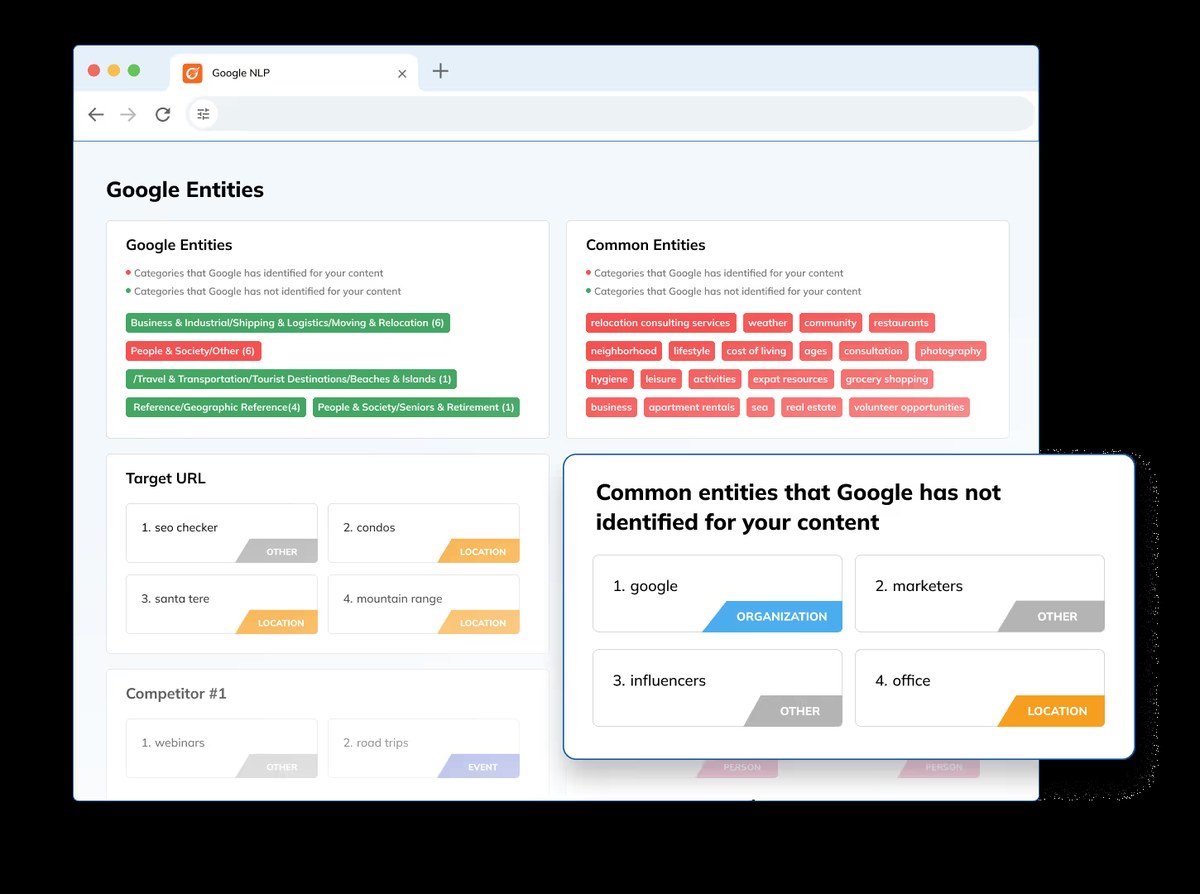Close the Google NLP tab
This screenshot has width=1200, height=894.
coord(402,73)
